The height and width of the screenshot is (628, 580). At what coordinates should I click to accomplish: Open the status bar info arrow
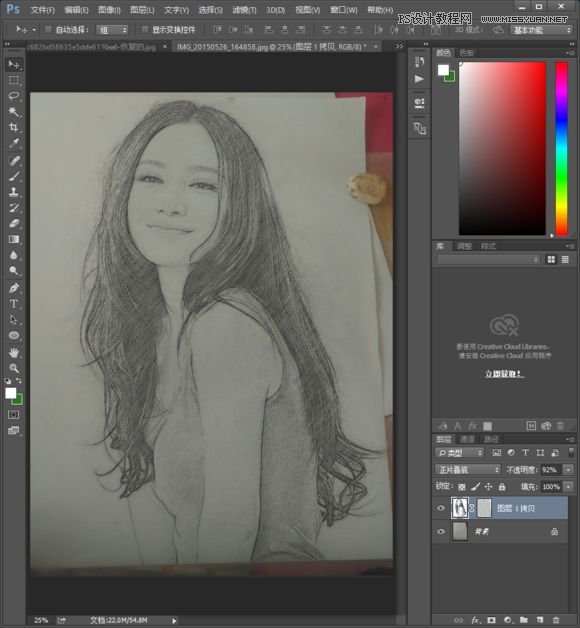174,620
